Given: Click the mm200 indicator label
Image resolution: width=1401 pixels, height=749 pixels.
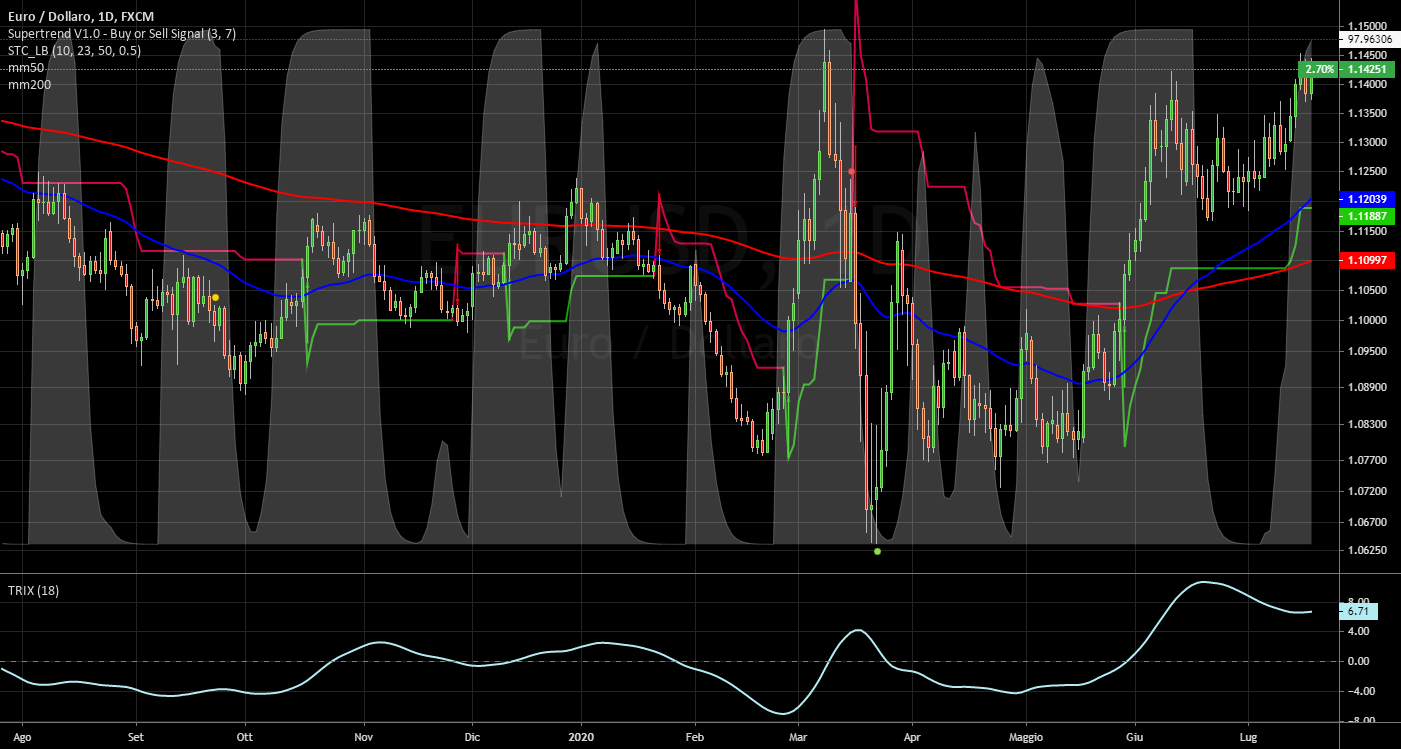Looking at the screenshot, I should pos(29,85).
